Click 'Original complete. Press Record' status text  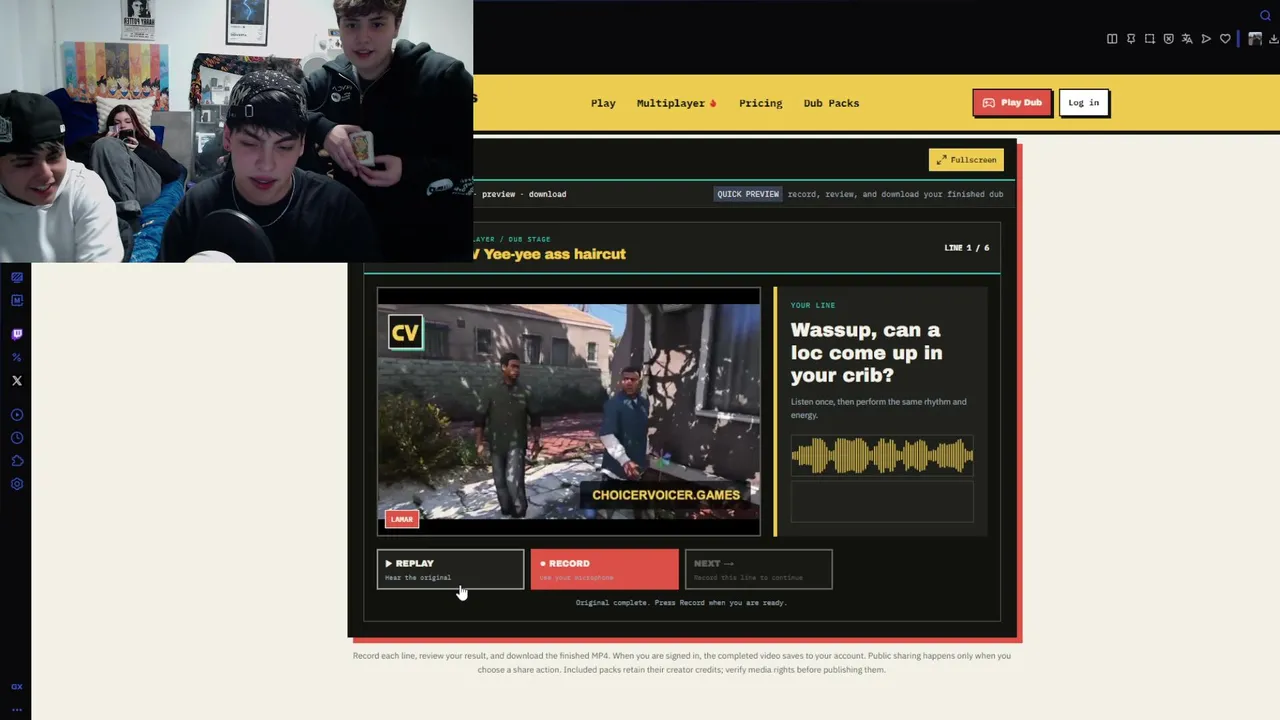click(x=681, y=603)
